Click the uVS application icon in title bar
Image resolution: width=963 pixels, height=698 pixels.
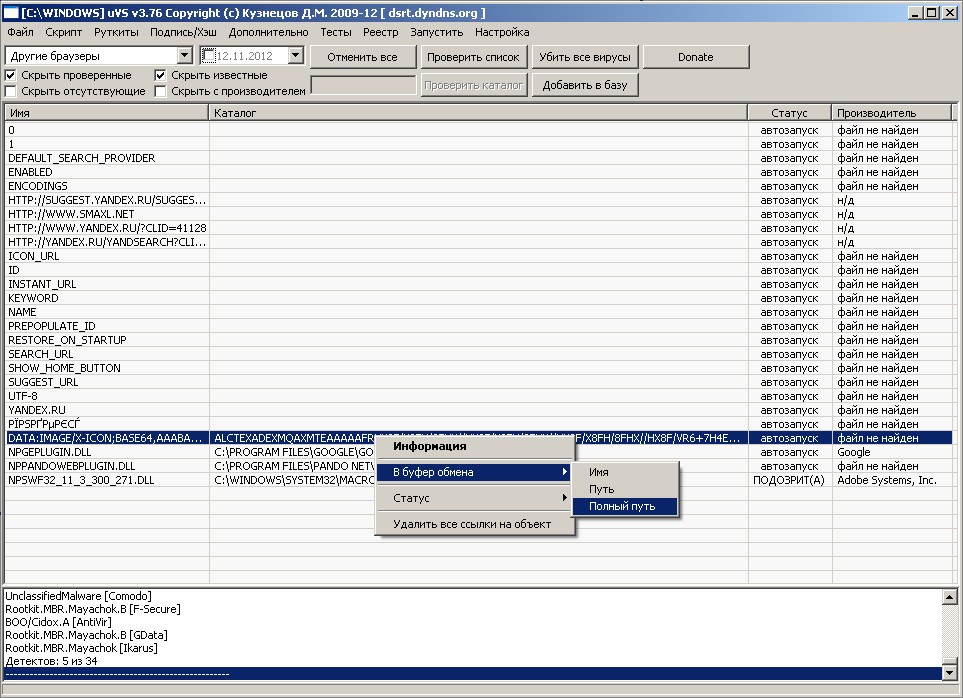tap(11, 12)
